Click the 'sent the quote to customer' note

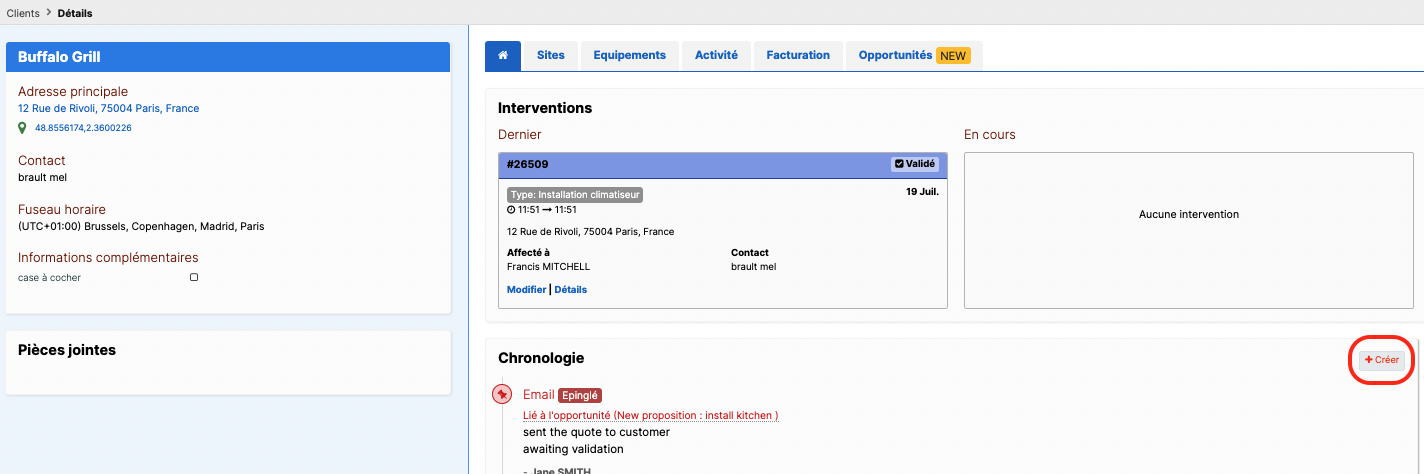596,432
